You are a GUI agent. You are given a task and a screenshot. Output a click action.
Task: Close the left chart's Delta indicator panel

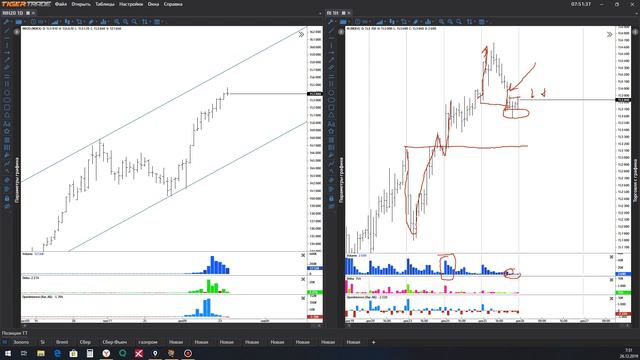(x=303, y=279)
